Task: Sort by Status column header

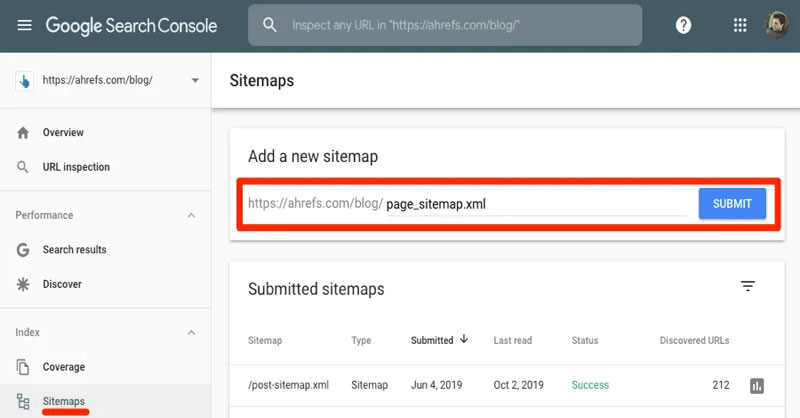Action: pos(585,340)
